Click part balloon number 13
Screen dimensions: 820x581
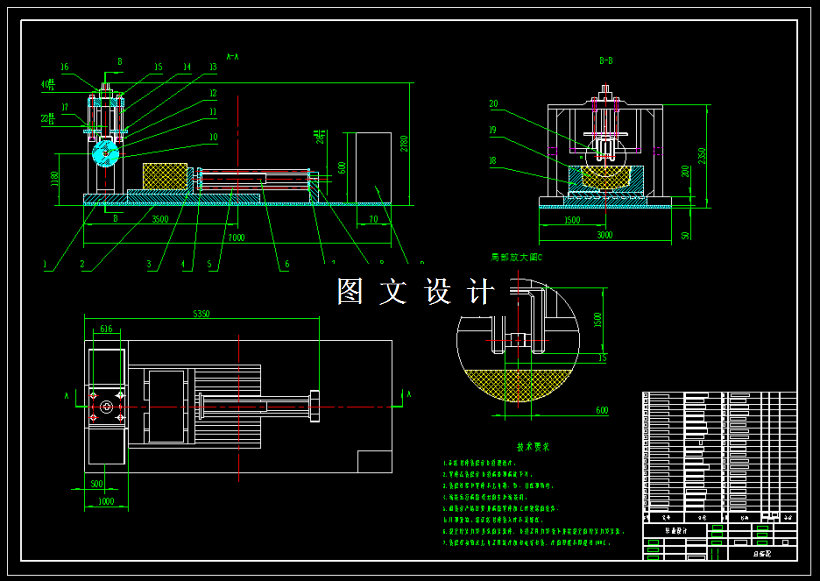tap(212, 67)
